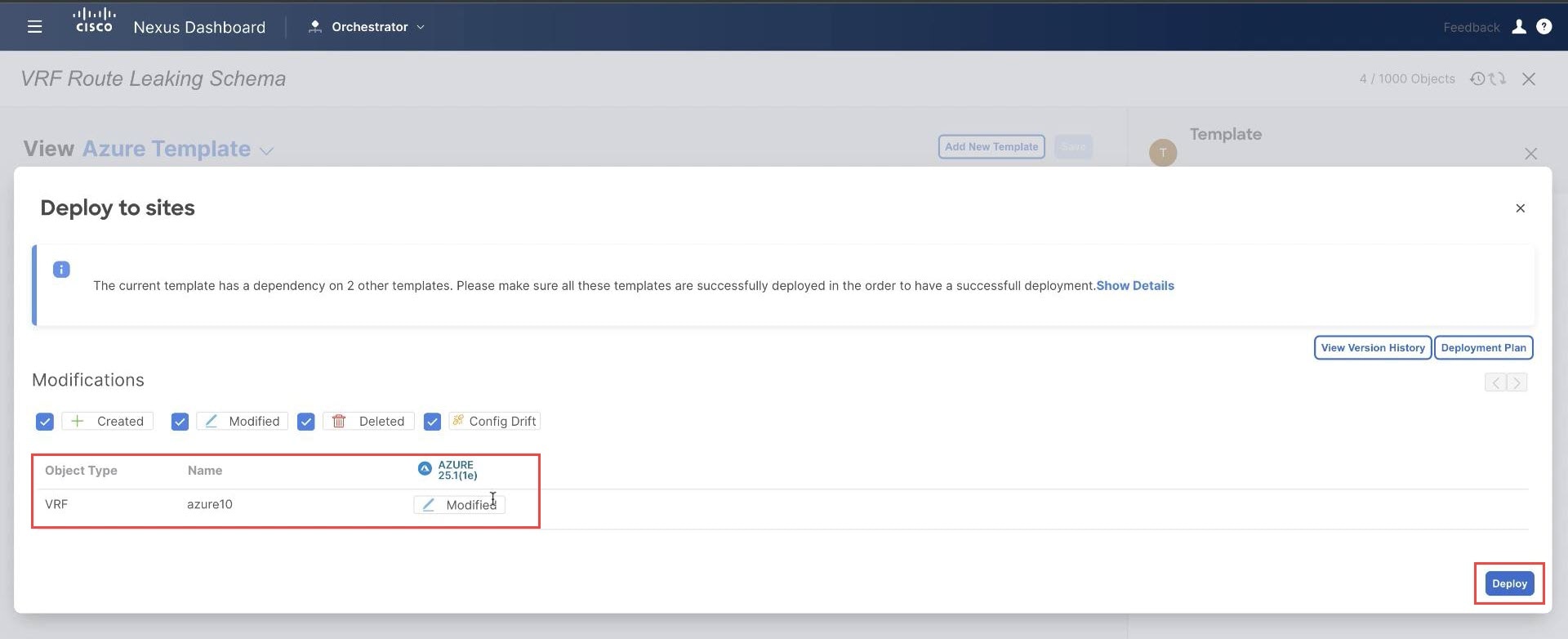Click the trash Deleted filter icon

pos(339,421)
